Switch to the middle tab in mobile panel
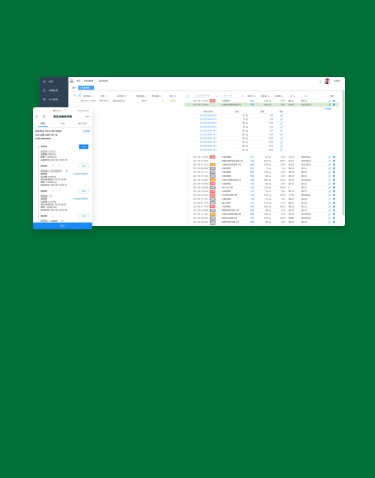 point(62,124)
